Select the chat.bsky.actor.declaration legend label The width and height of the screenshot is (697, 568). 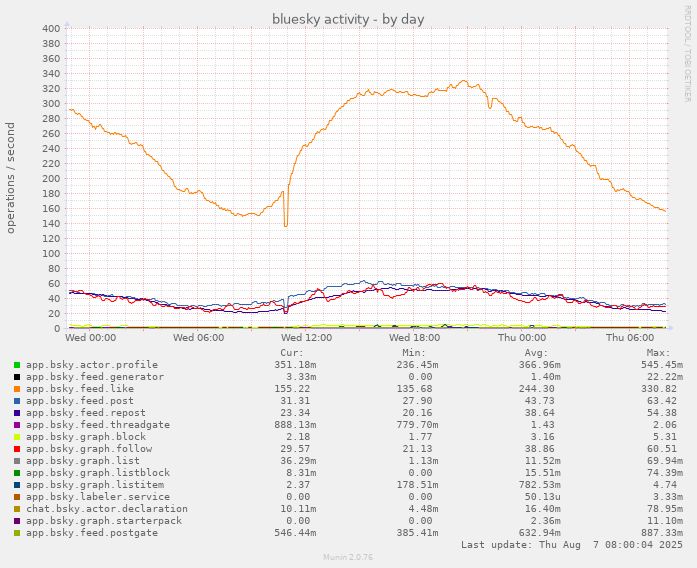pos(107,509)
